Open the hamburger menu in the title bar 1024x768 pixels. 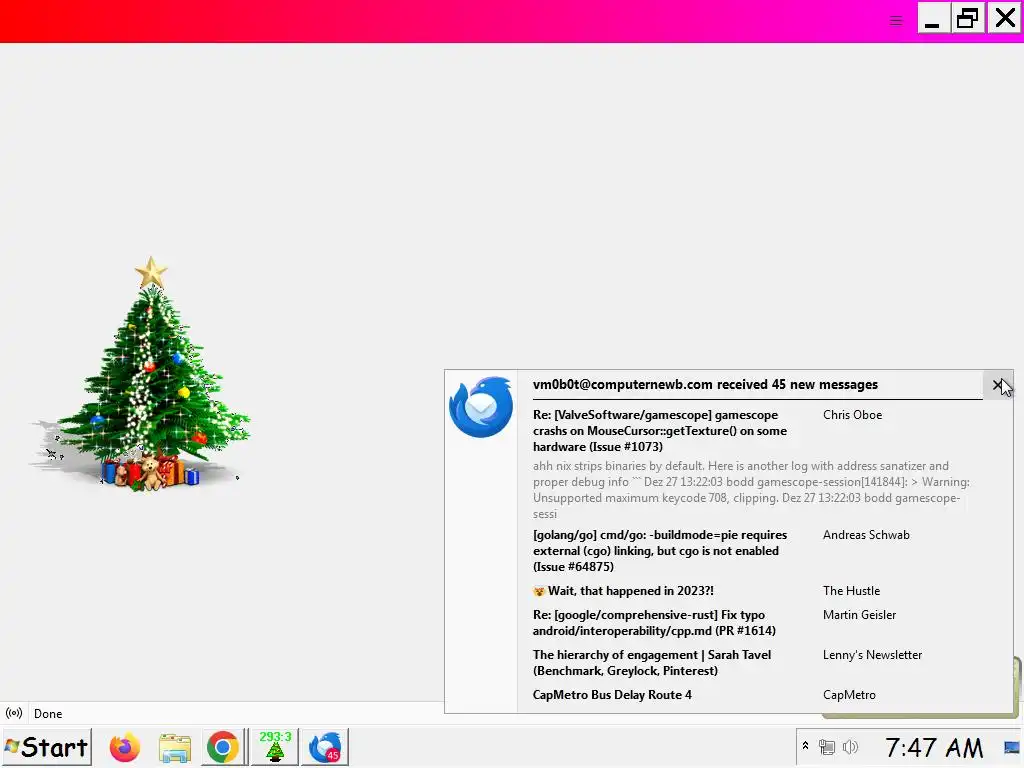click(896, 21)
